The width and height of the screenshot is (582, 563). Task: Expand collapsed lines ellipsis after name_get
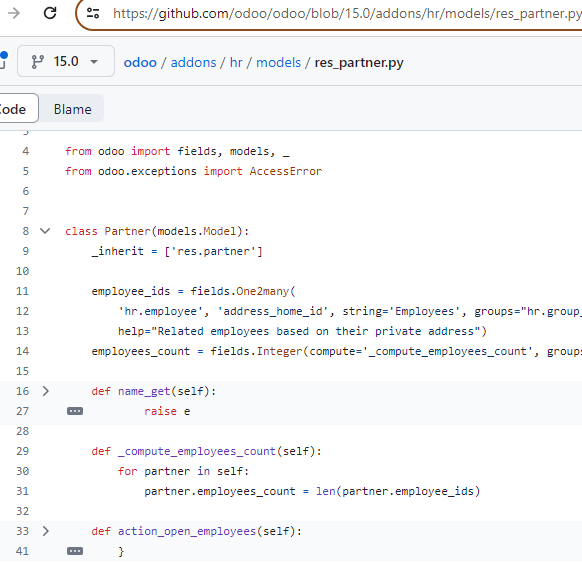[75, 411]
